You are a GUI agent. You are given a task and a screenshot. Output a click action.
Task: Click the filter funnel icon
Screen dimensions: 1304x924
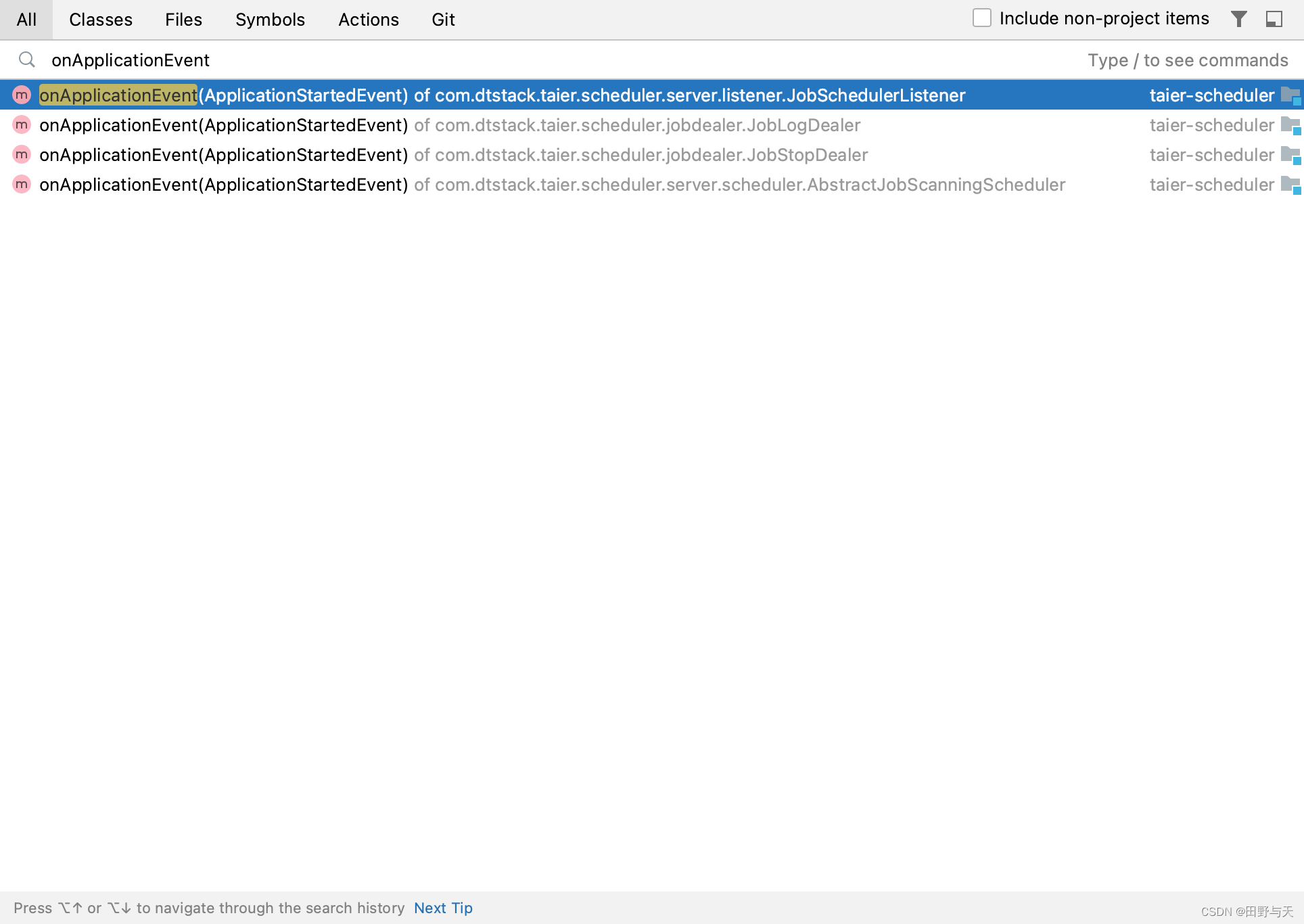pyautogui.click(x=1238, y=19)
